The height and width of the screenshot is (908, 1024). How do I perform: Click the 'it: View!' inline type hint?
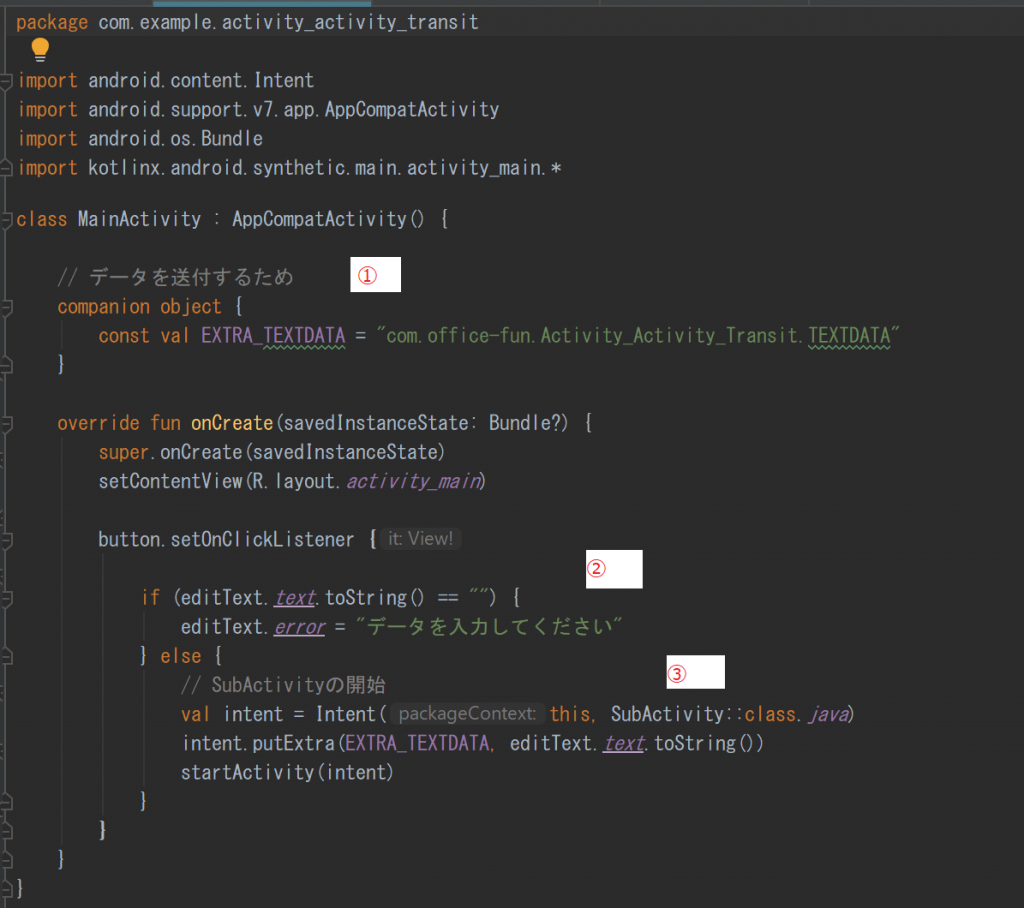click(420, 538)
